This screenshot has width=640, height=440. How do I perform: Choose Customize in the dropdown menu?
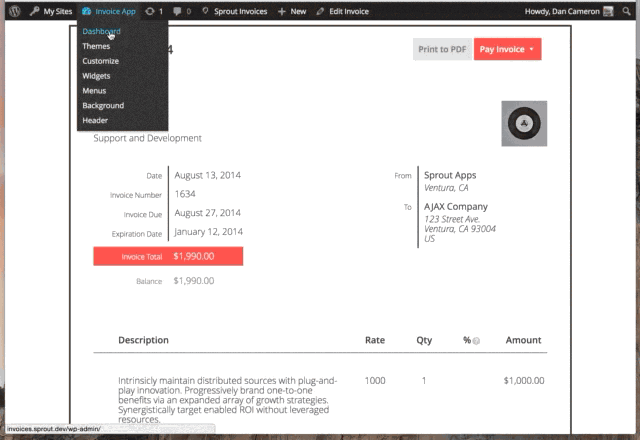tap(100, 61)
